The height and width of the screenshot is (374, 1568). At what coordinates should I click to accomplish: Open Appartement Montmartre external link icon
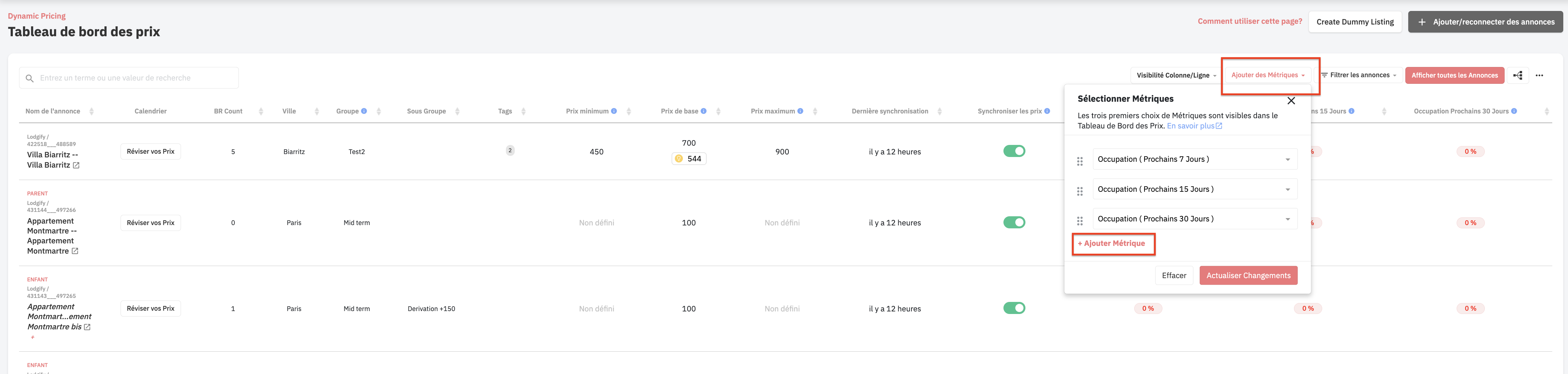(75, 251)
